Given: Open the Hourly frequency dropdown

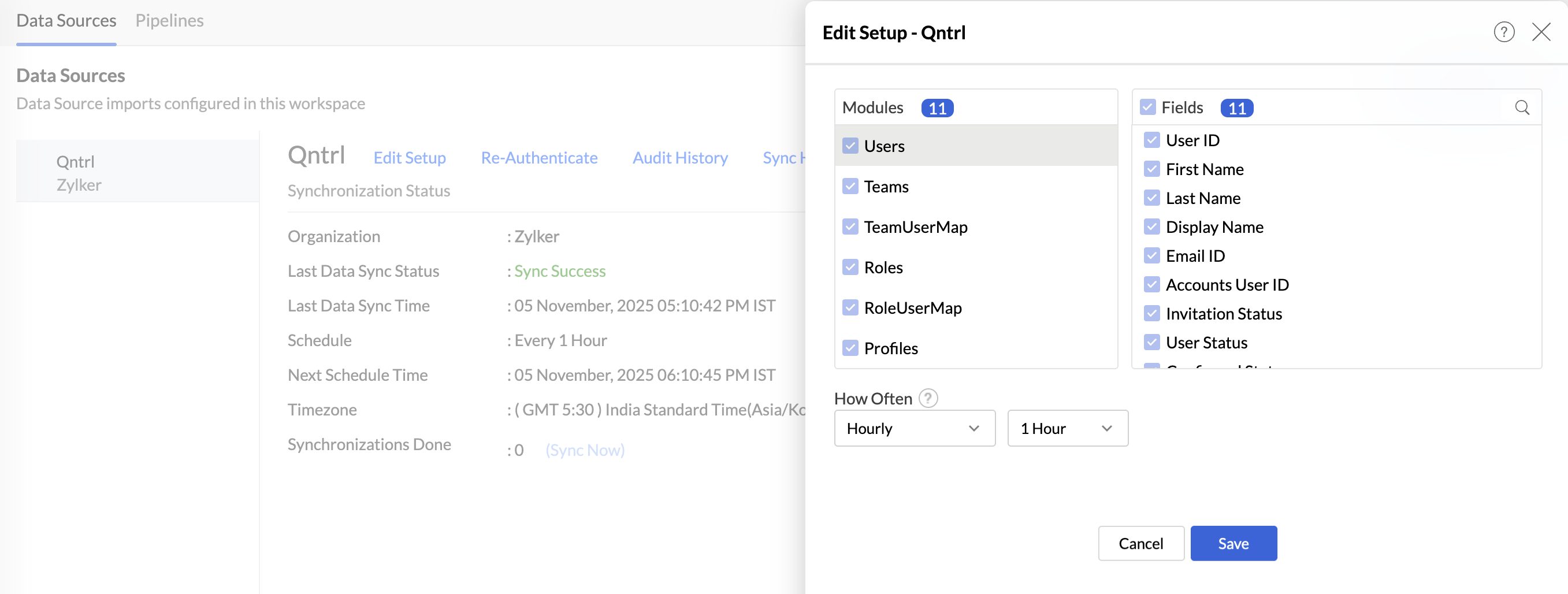Looking at the screenshot, I should pyautogui.click(x=913, y=429).
